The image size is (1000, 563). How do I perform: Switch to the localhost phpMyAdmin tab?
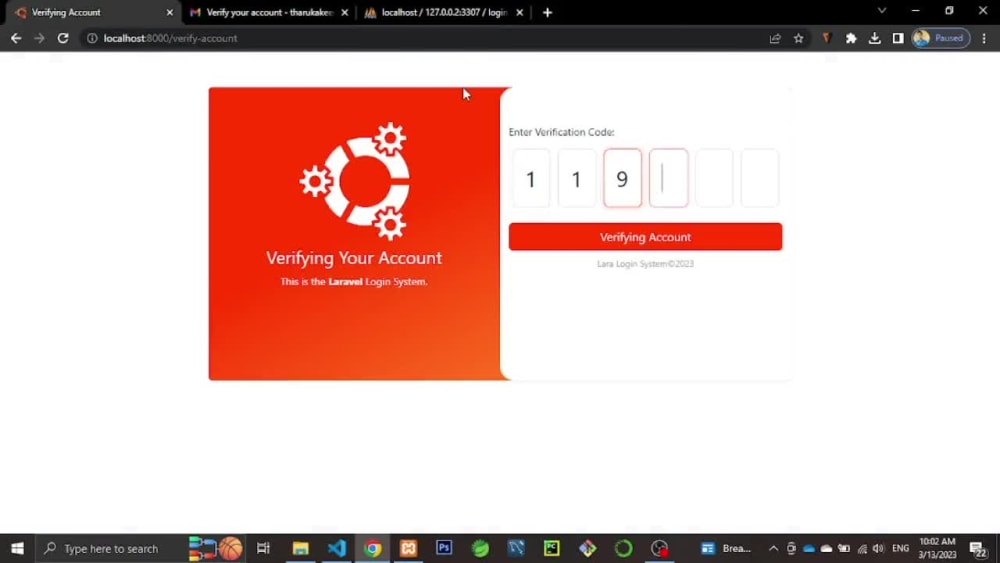click(x=443, y=12)
